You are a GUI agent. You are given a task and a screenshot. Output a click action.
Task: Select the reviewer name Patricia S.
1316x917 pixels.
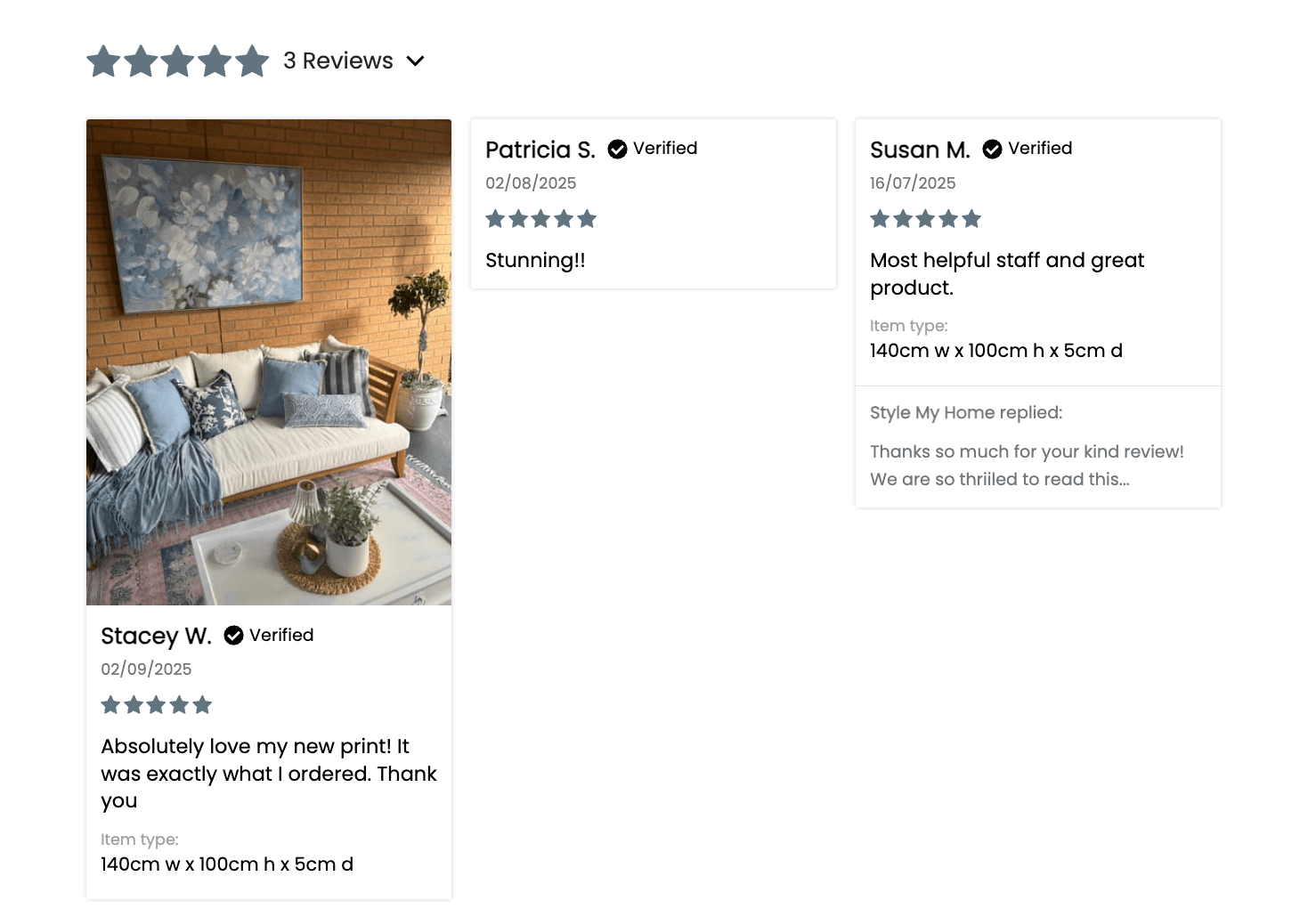tap(540, 150)
